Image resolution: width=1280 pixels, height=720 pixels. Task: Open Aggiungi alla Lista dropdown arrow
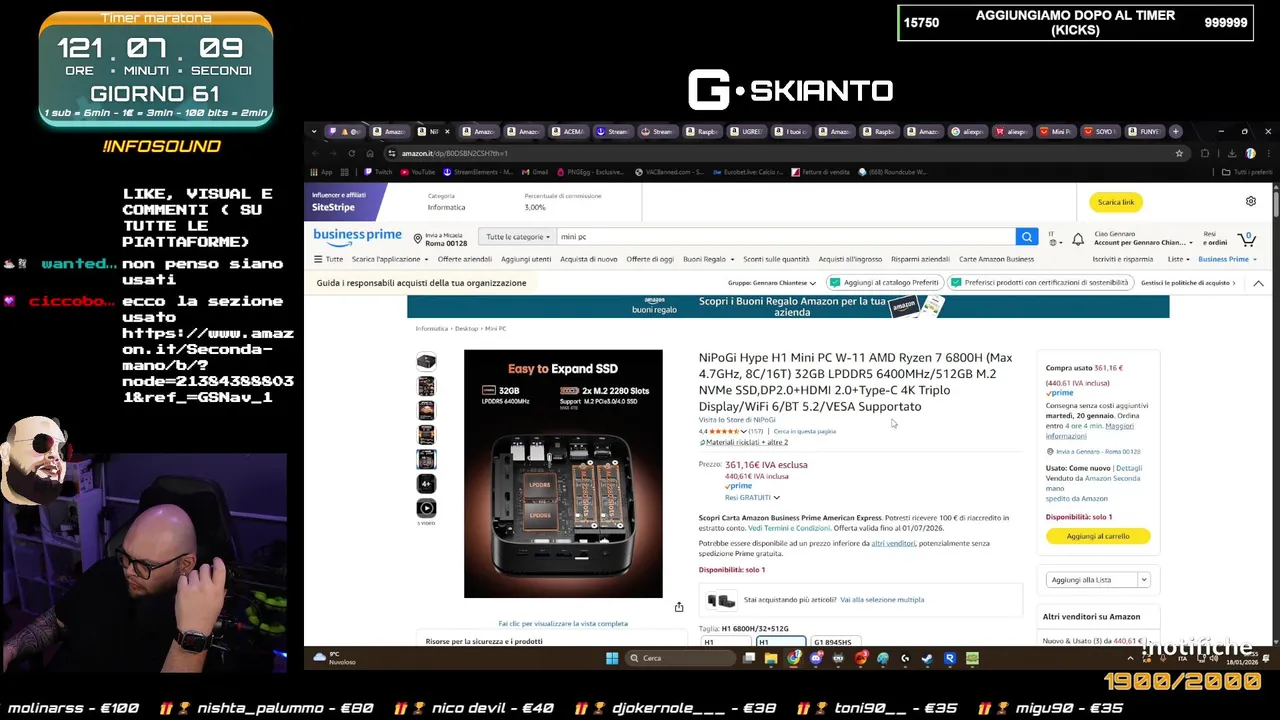click(x=1143, y=580)
